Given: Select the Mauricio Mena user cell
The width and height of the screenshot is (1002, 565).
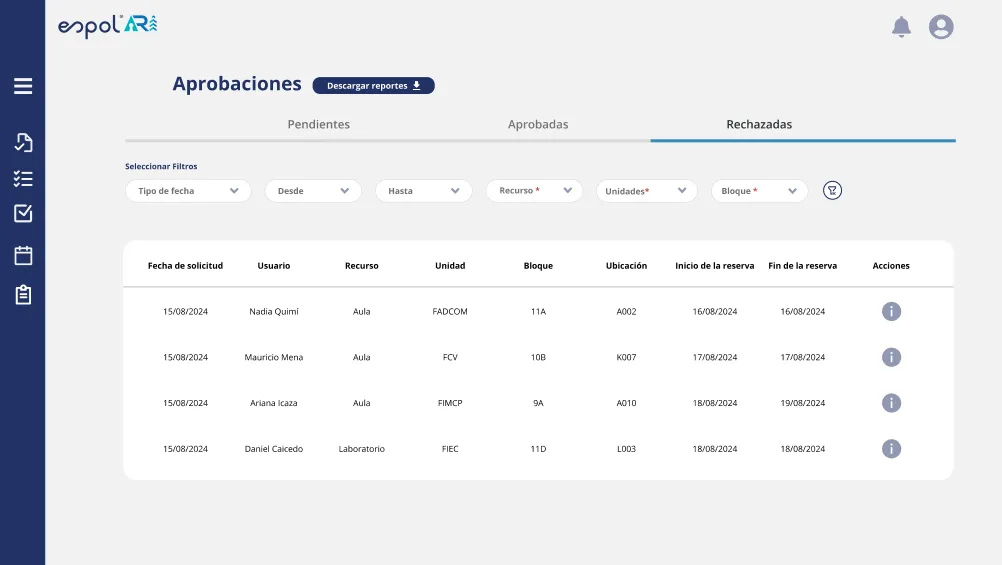Looking at the screenshot, I should [274, 357].
